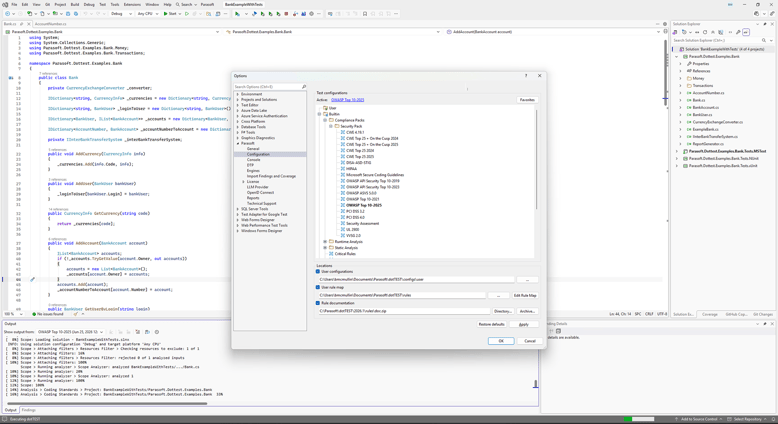The width and height of the screenshot is (778, 424).
Task: Toggle the User configurations checkbox
Action: click(318, 272)
